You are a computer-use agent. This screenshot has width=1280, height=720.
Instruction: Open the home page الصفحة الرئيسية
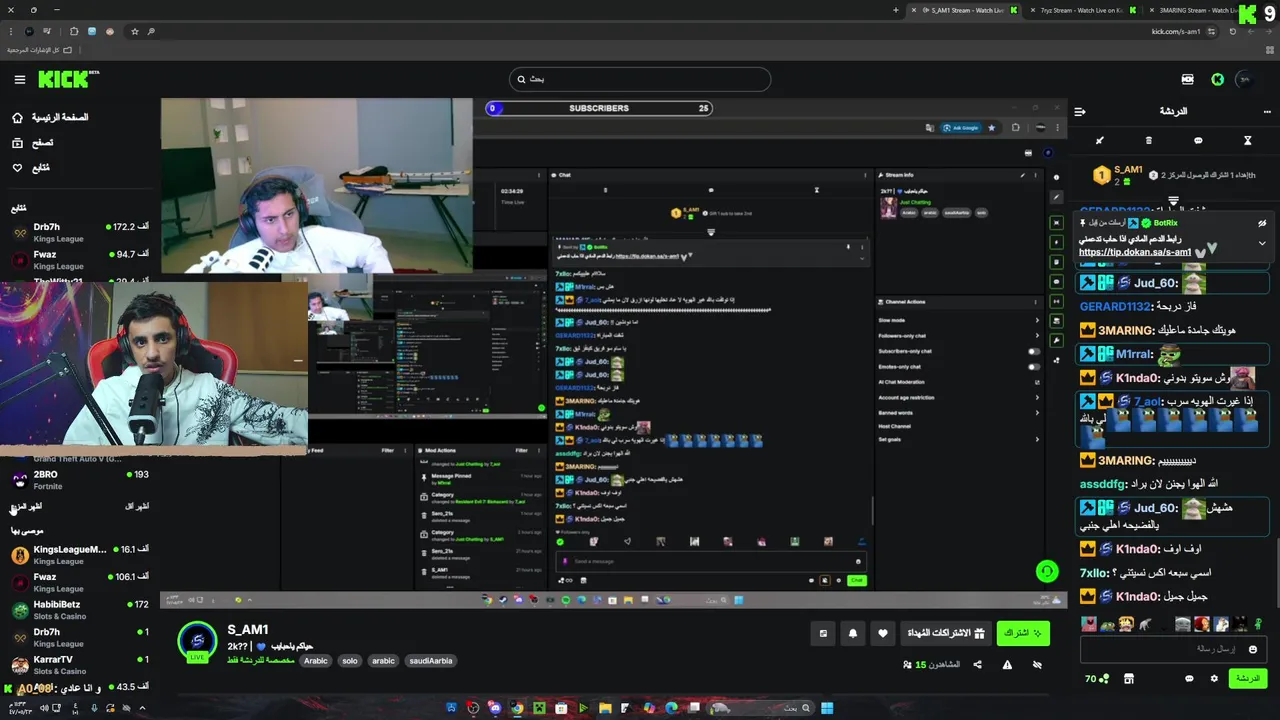click(50, 117)
